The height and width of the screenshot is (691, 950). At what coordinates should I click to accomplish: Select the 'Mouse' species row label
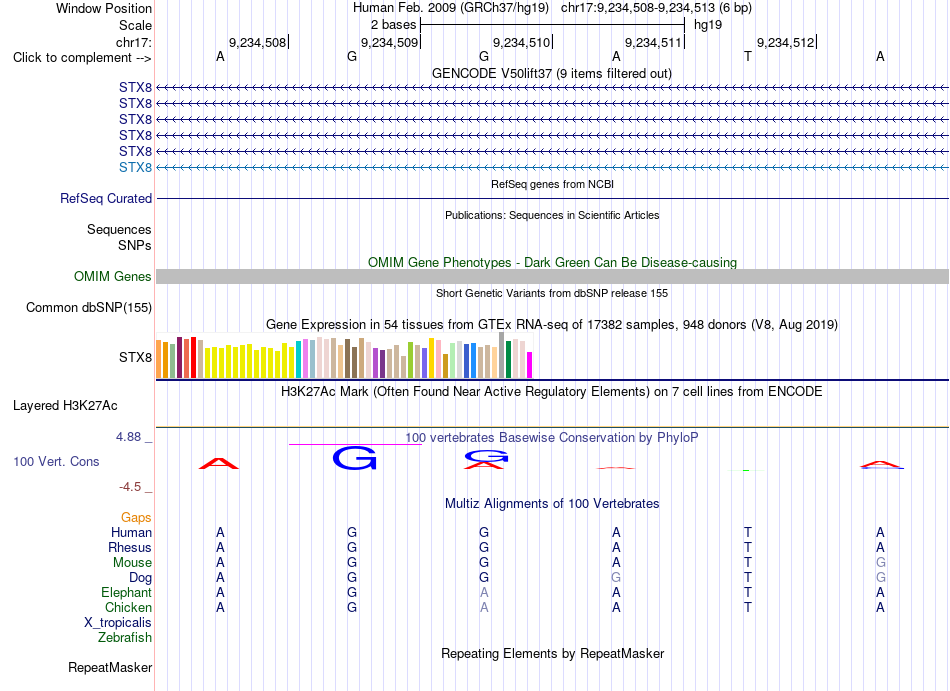click(132, 563)
